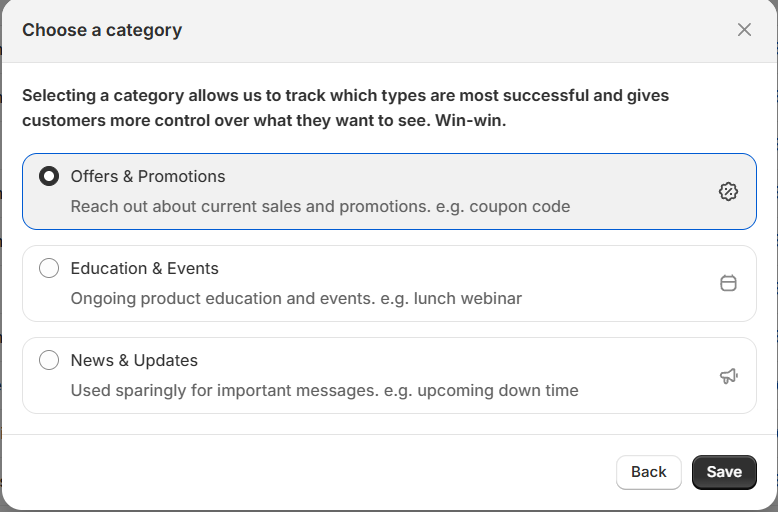778x512 pixels.
Task: Go back with the Back button
Action: point(648,472)
